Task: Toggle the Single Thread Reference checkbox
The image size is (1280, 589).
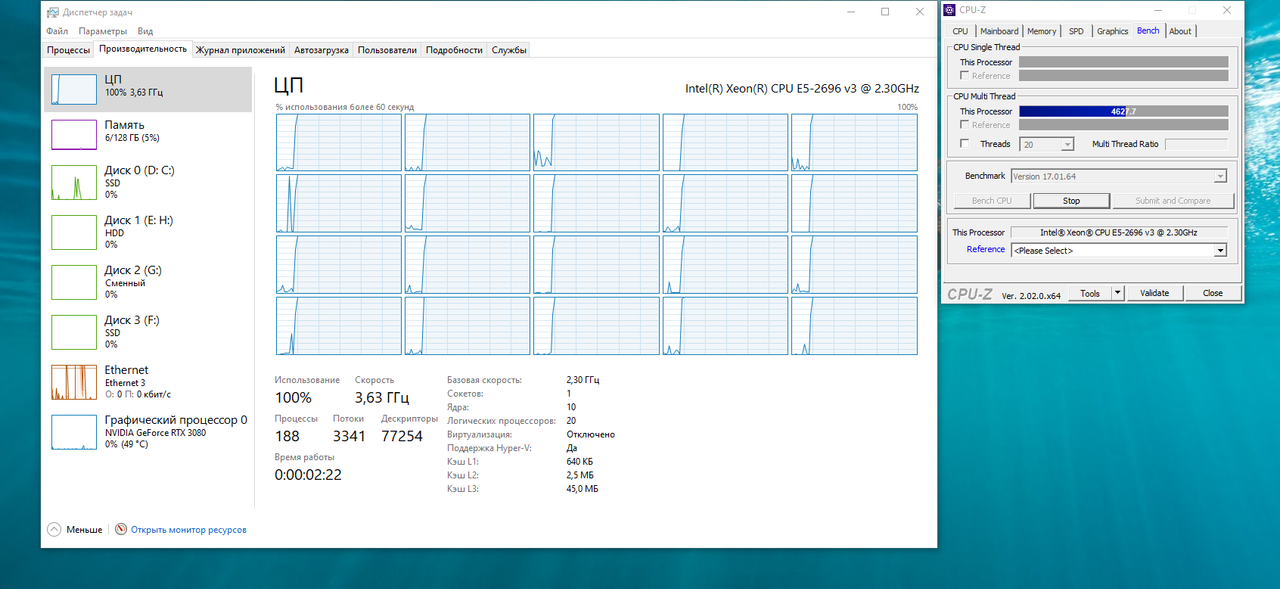Action: 964,76
